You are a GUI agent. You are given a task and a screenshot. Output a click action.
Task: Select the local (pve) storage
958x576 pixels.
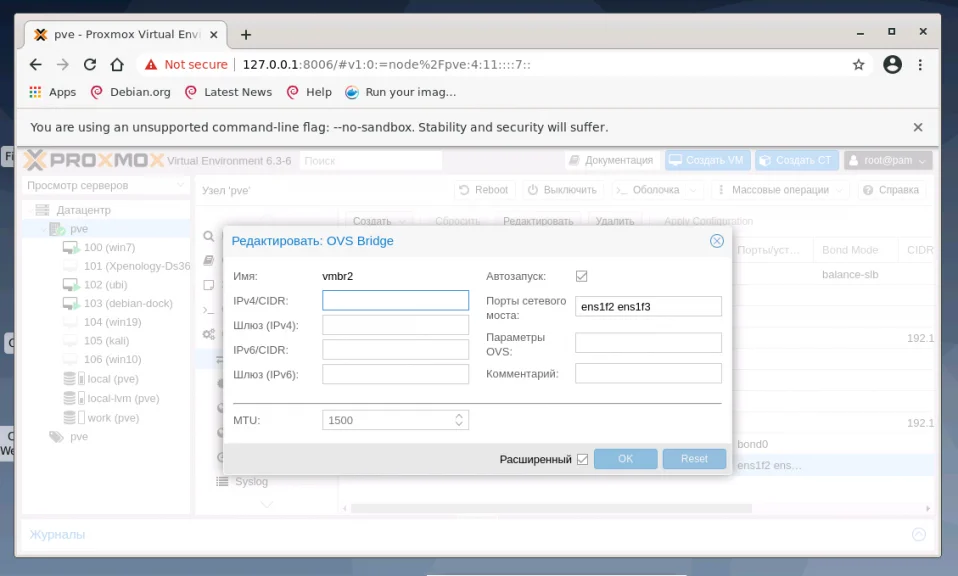pos(112,379)
